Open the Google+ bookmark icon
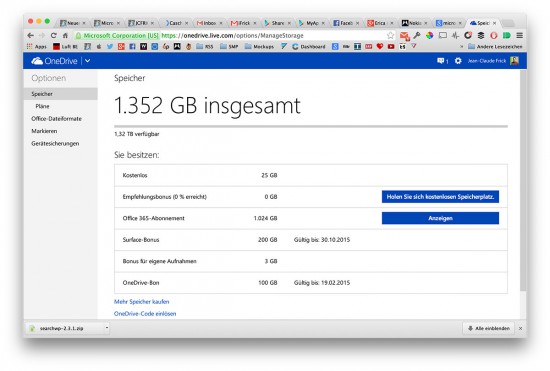This screenshot has height=371, width=550. pos(121,46)
